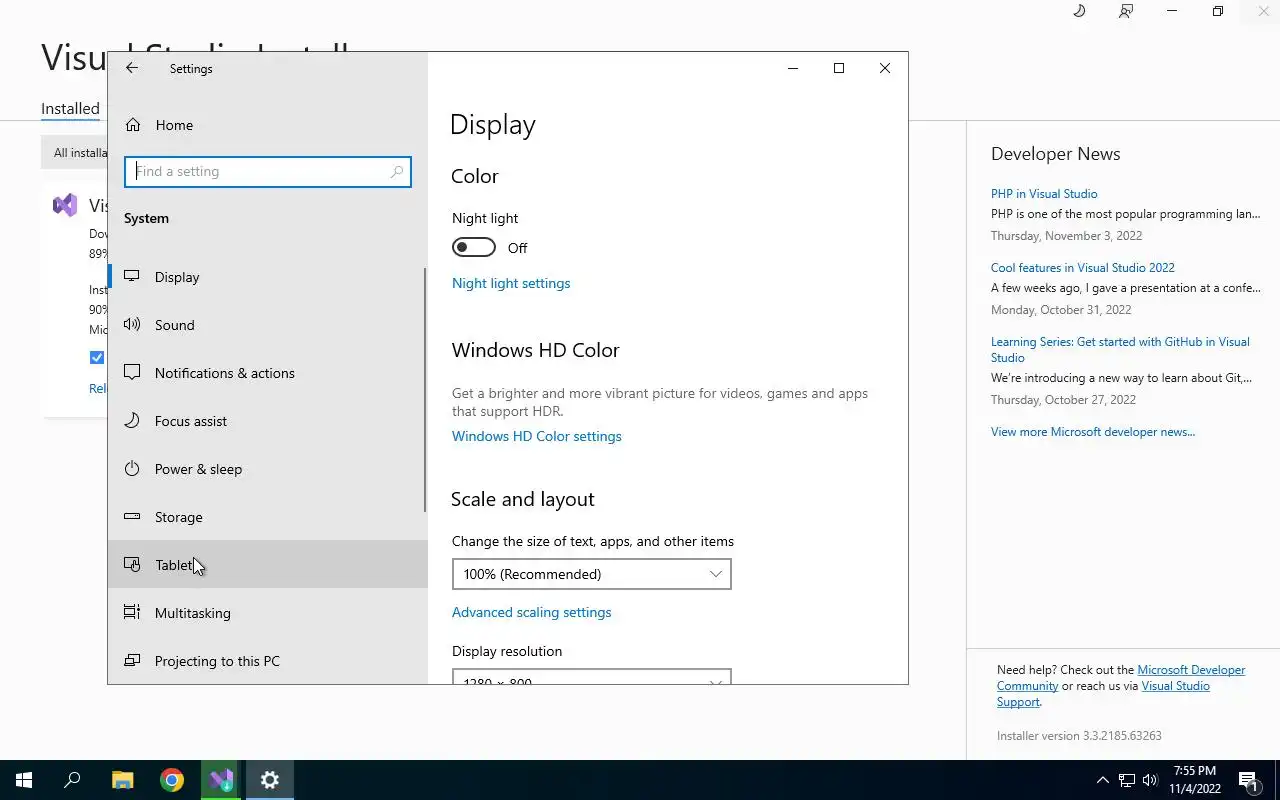The height and width of the screenshot is (800, 1280).
Task: Click the Power & sleep icon
Action: (132, 468)
